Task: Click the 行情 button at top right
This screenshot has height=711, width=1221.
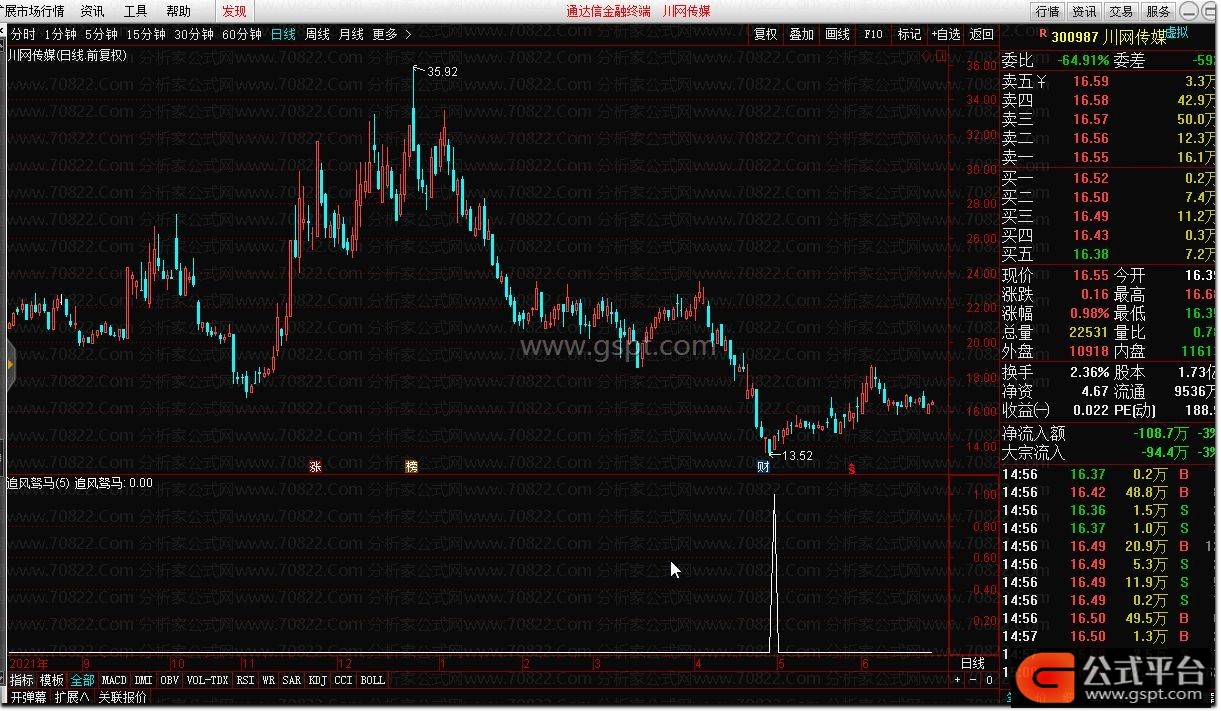Action: click(1047, 11)
